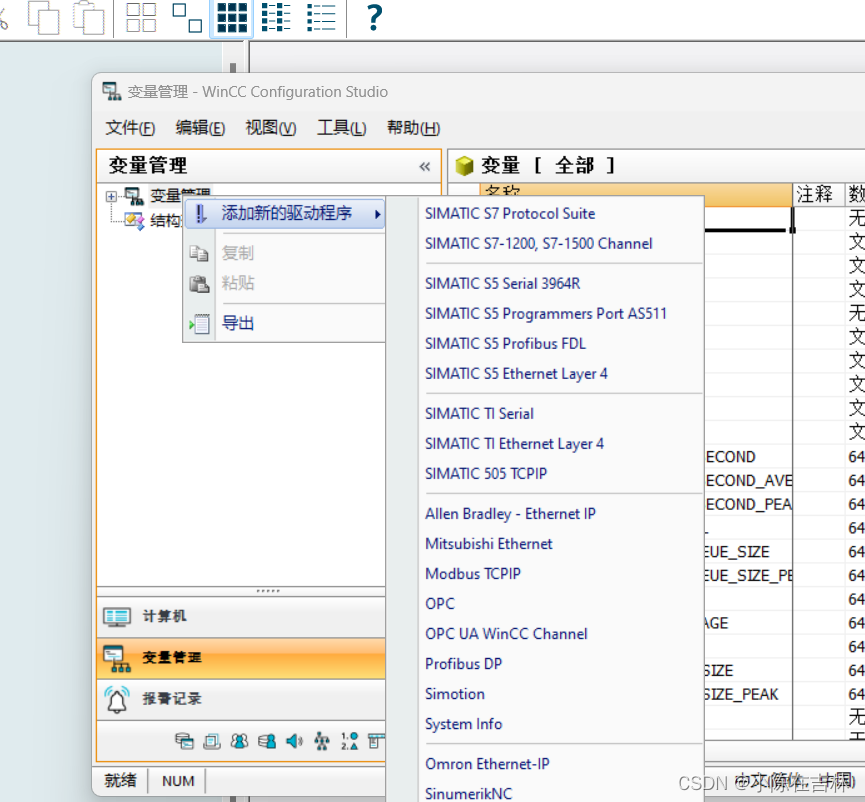Image resolution: width=865 pixels, height=802 pixels.
Task: Open the 添加新的驱动程序 submenu arrow
Action: click(378, 214)
